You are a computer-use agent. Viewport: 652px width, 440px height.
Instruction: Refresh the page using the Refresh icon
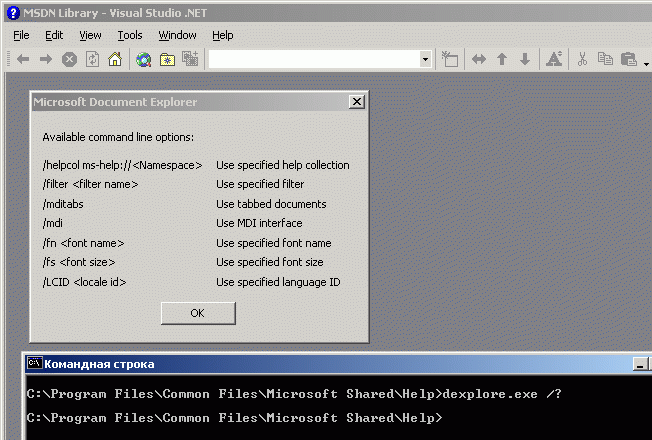click(92, 59)
